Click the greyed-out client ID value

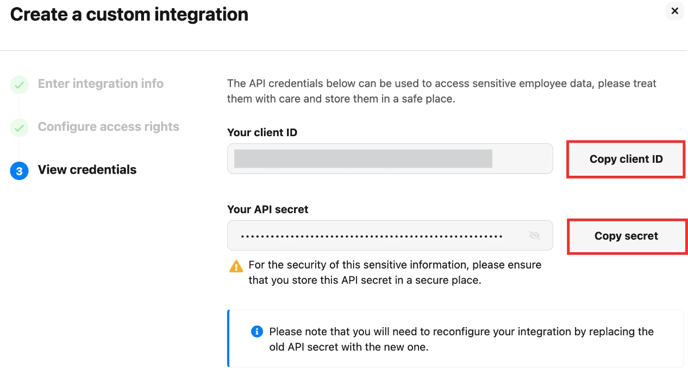click(x=363, y=158)
